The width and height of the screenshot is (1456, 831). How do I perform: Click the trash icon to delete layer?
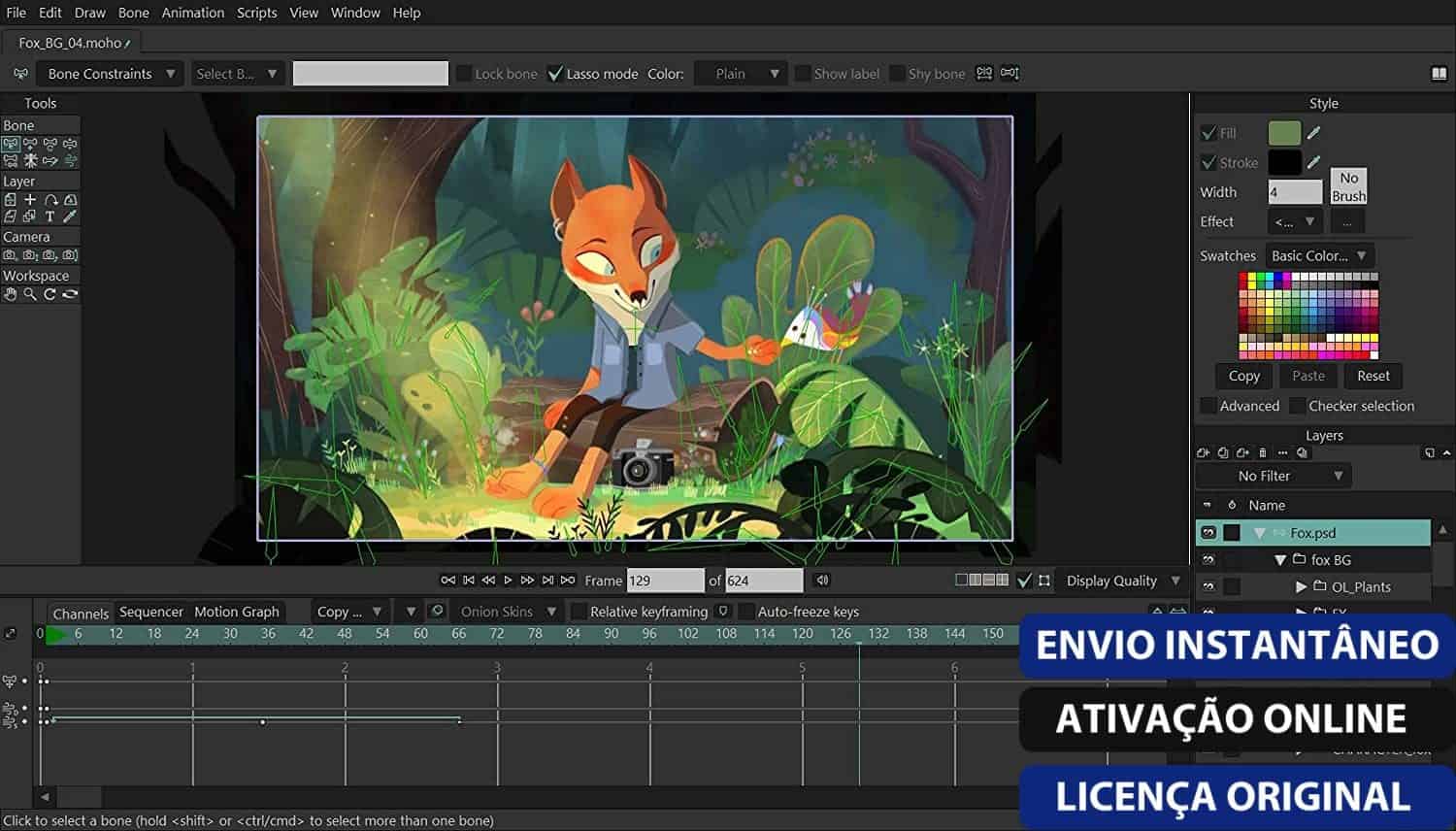(1263, 453)
